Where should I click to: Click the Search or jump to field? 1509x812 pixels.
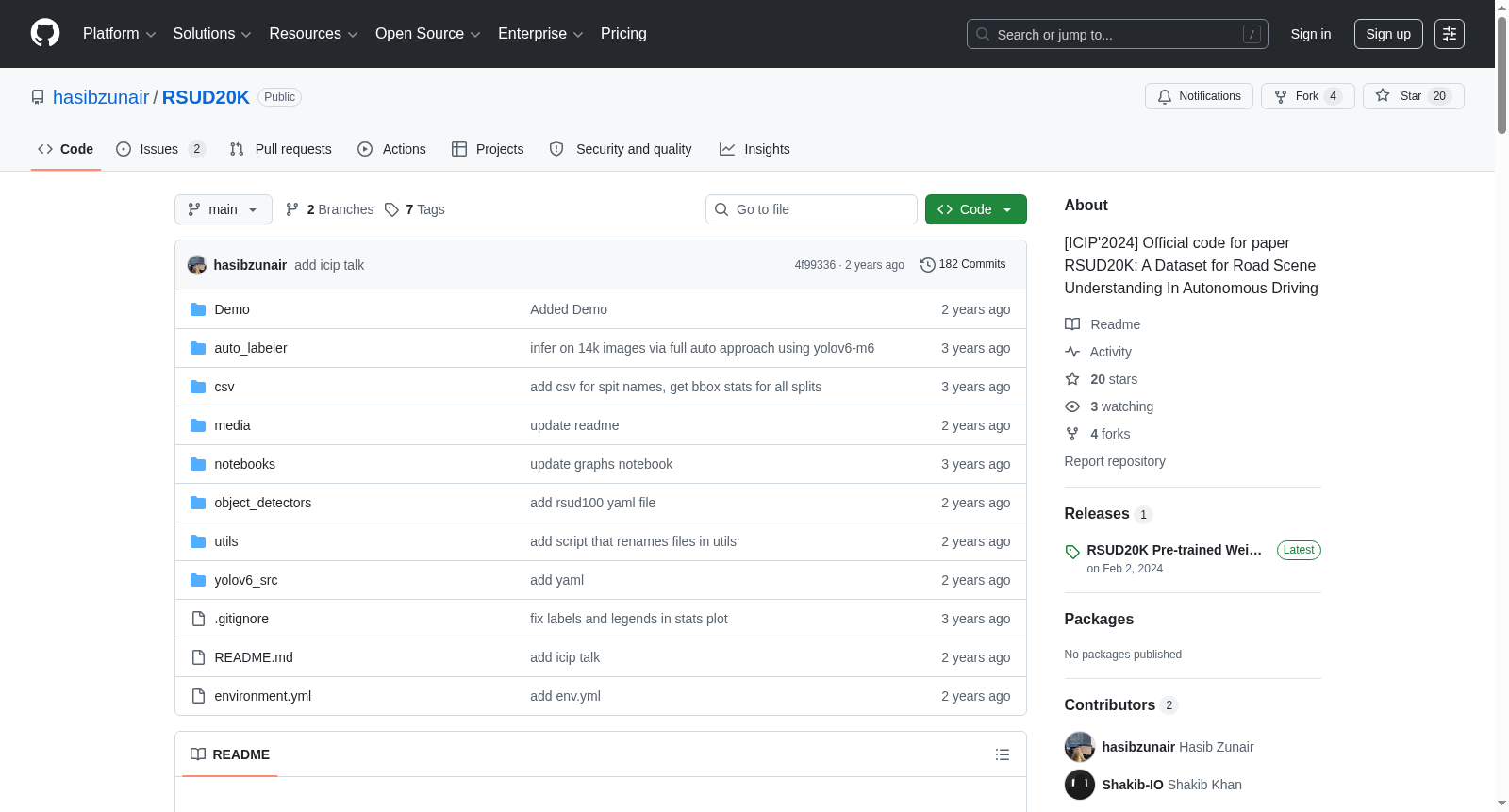pyautogui.click(x=1118, y=34)
